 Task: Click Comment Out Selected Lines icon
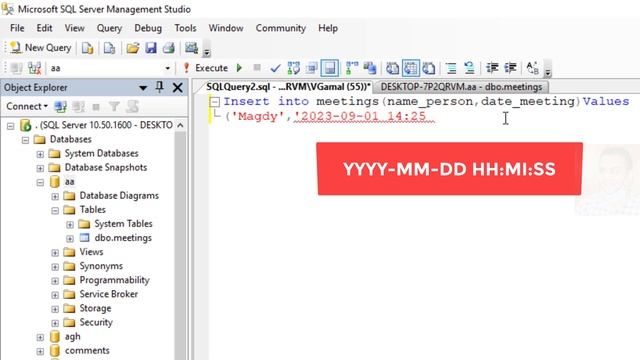point(451,68)
